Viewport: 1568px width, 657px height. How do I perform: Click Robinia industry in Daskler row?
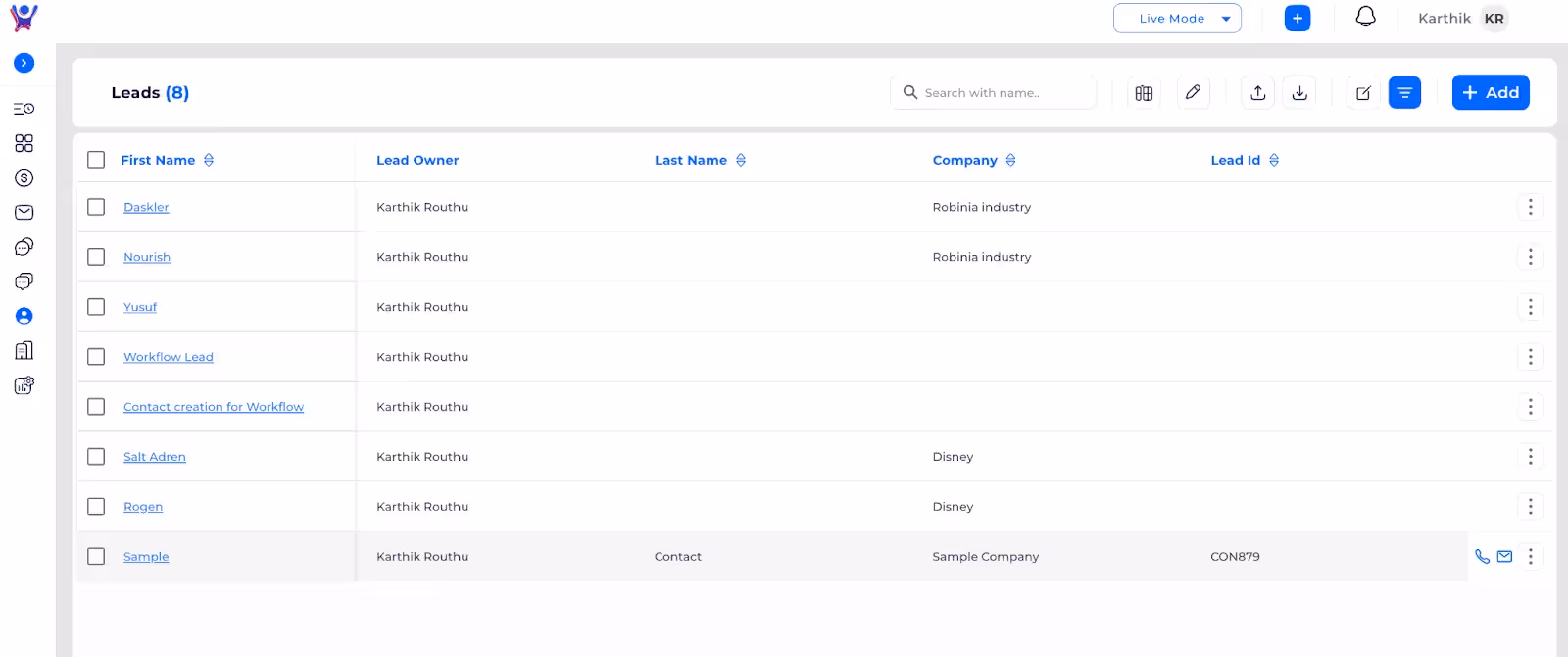(x=982, y=207)
